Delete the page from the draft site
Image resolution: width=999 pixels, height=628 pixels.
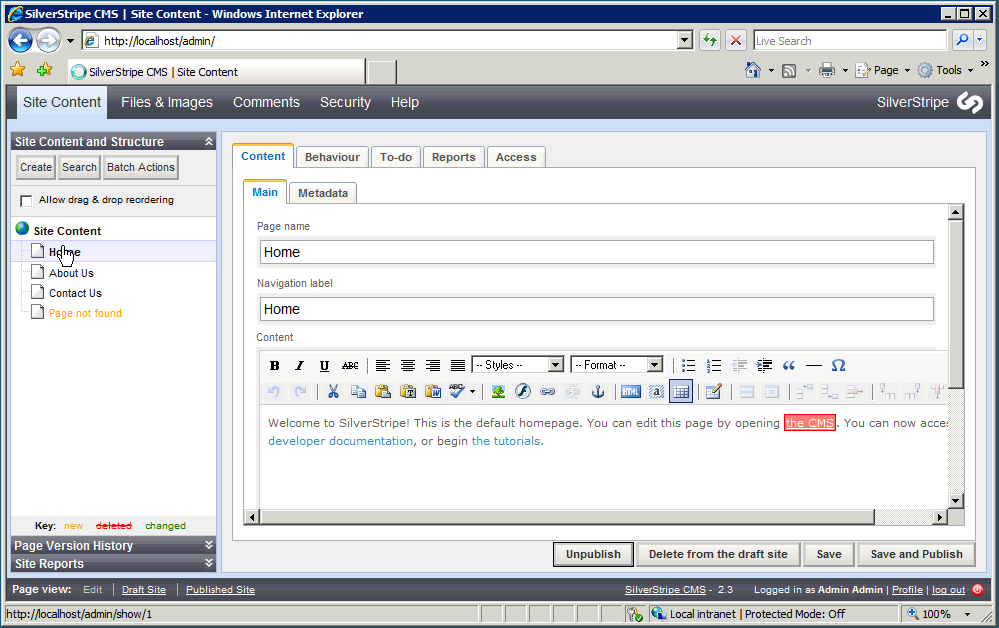coord(718,554)
